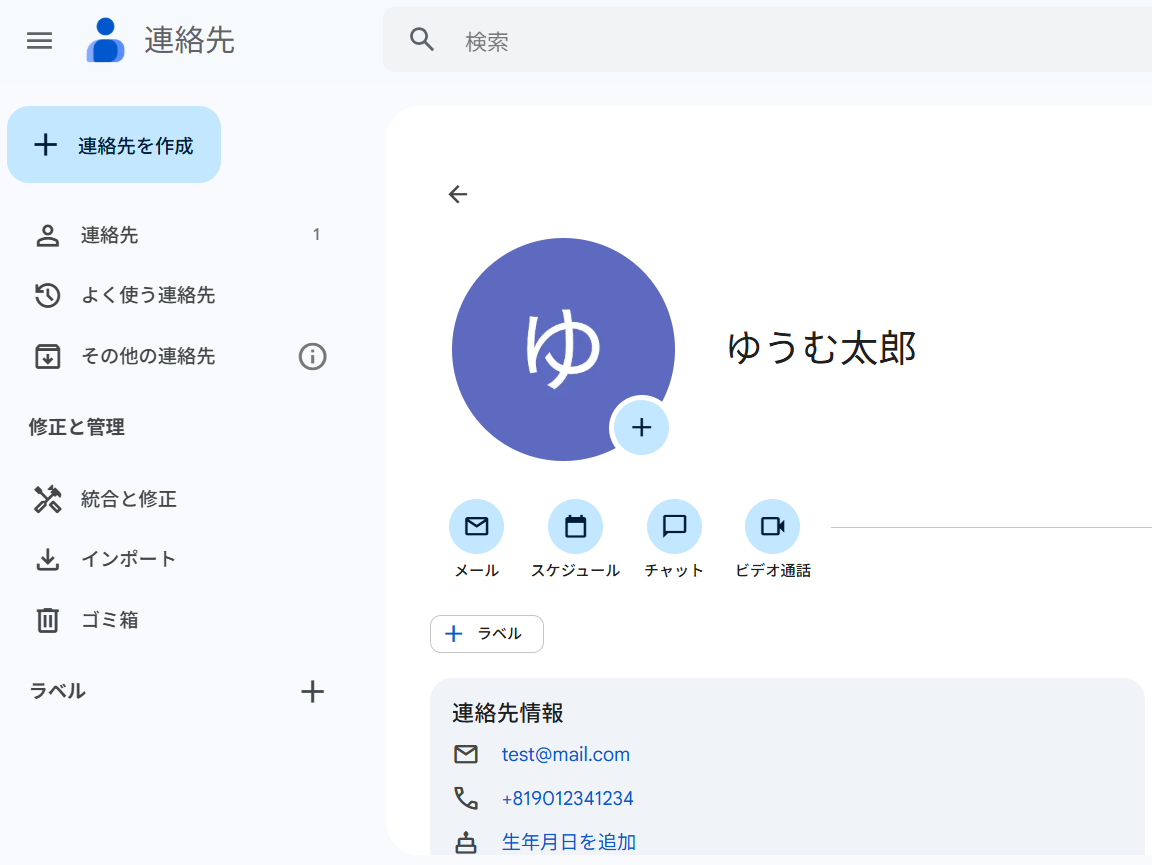Image resolution: width=1152 pixels, height=865 pixels.
Task: Start a video call with ビデオ通話 icon
Action: coord(772,526)
